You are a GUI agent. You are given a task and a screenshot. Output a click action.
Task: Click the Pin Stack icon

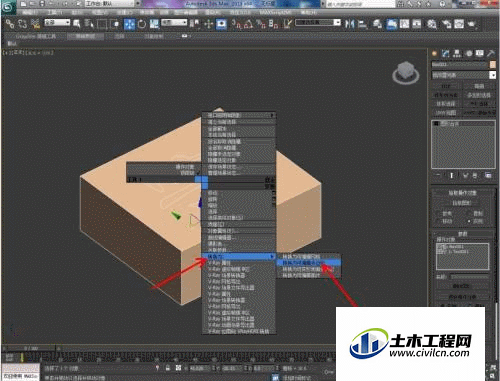438,175
